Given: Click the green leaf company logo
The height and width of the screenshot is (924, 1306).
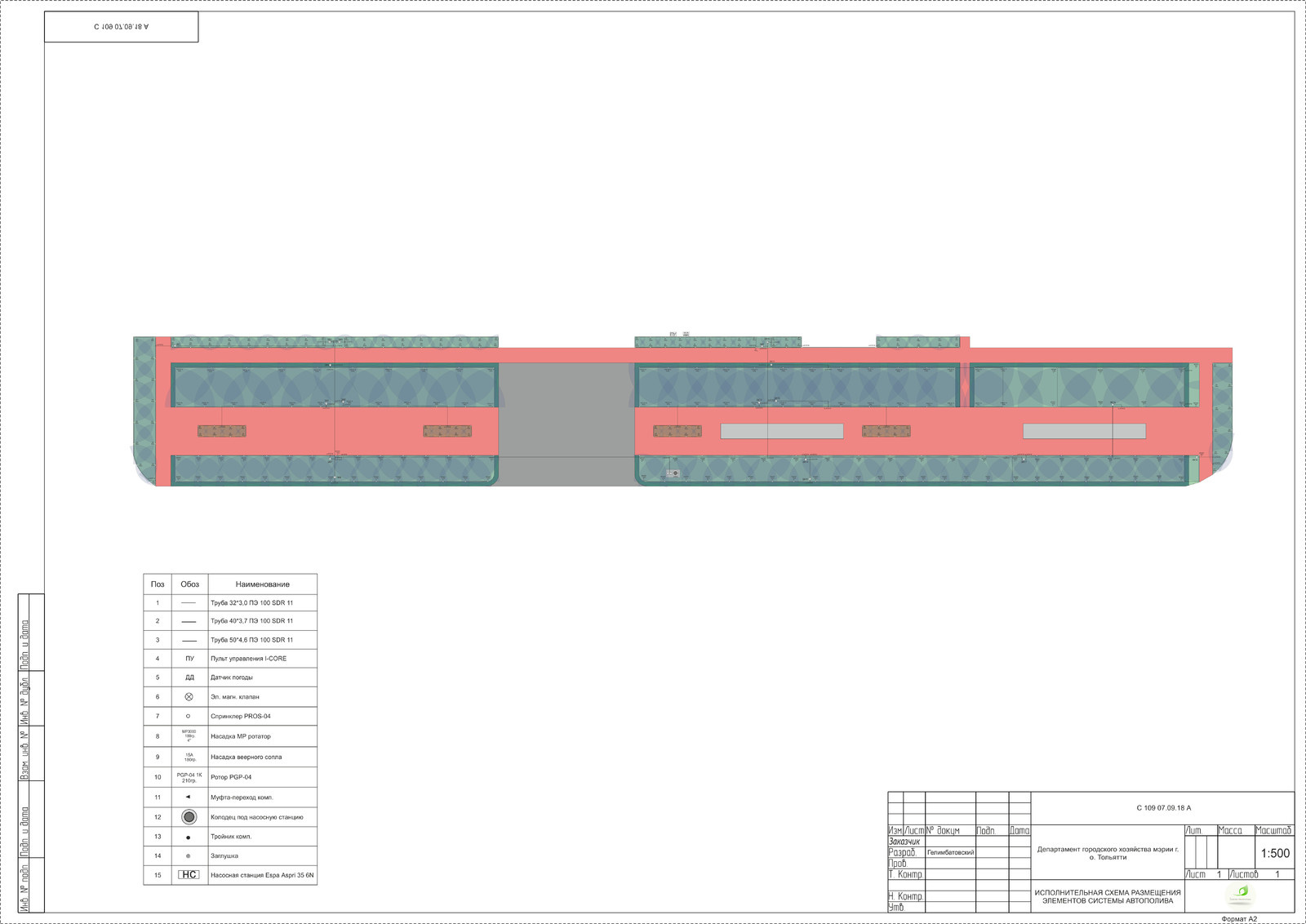Looking at the screenshot, I should click(x=1242, y=892).
